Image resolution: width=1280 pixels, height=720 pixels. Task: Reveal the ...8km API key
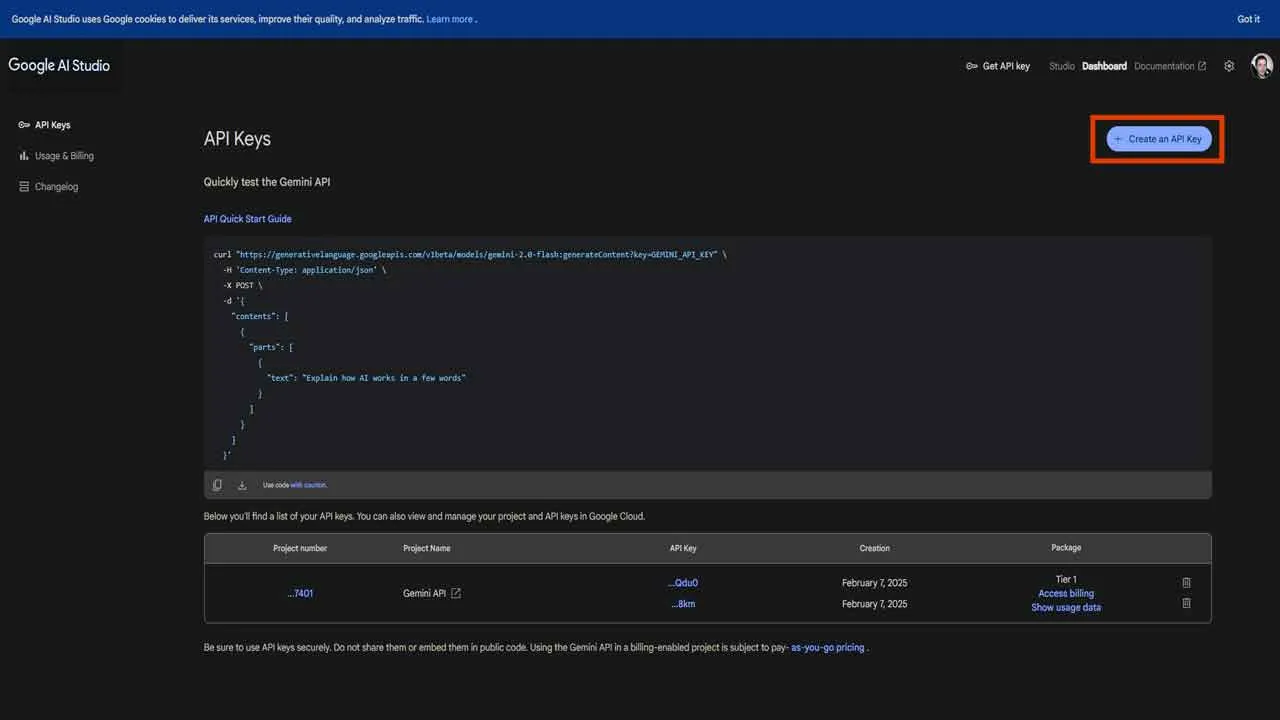click(x=683, y=604)
